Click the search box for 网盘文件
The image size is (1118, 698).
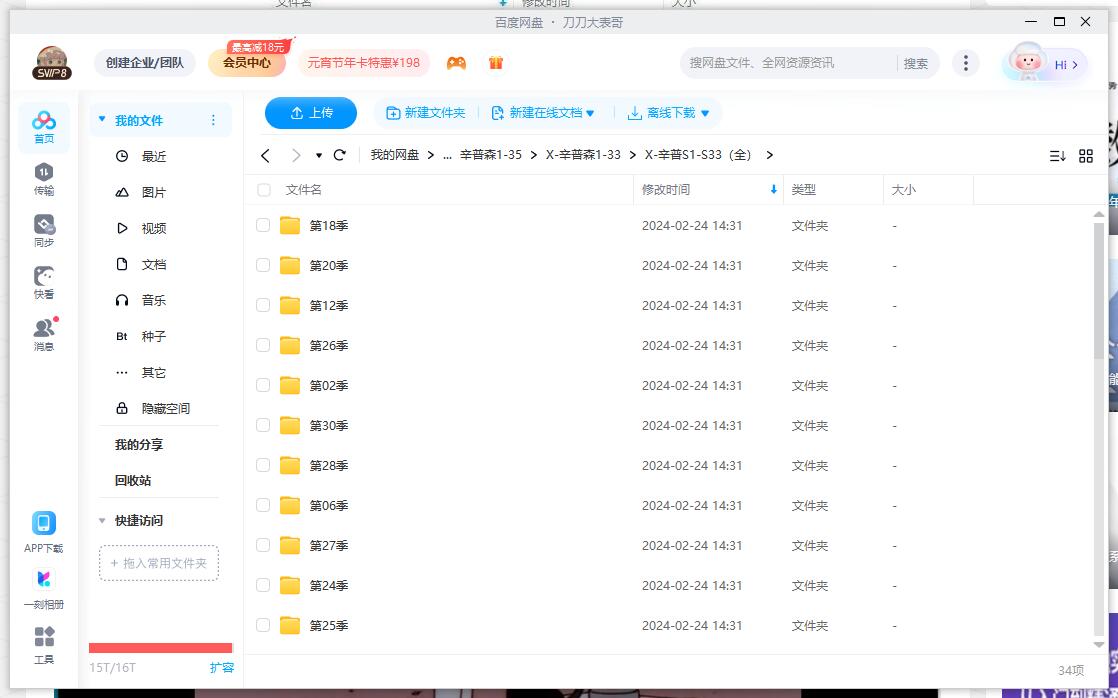785,63
